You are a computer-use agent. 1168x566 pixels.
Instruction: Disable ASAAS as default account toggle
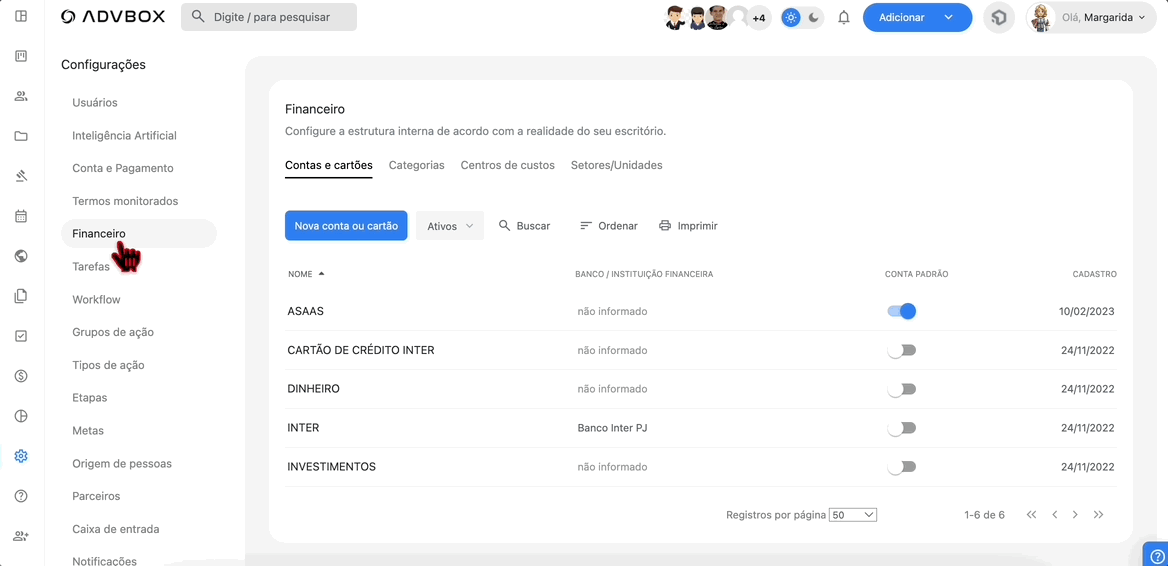point(901,311)
